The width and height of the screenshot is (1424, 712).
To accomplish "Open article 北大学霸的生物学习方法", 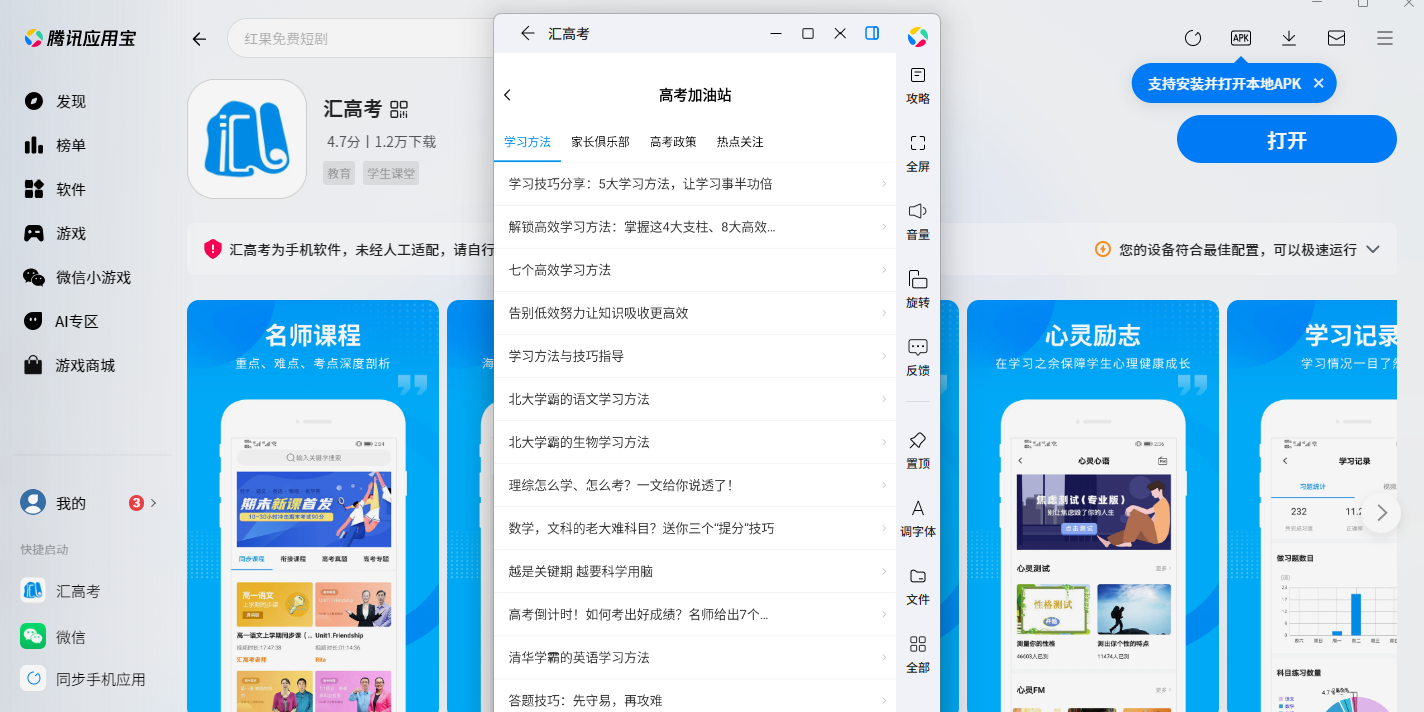I will pyautogui.click(x=695, y=442).
